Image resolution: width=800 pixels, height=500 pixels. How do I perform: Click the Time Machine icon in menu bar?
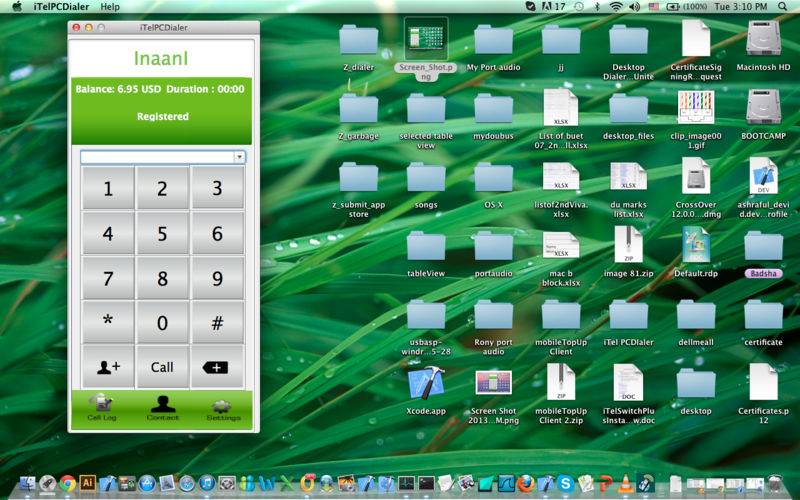579,7
